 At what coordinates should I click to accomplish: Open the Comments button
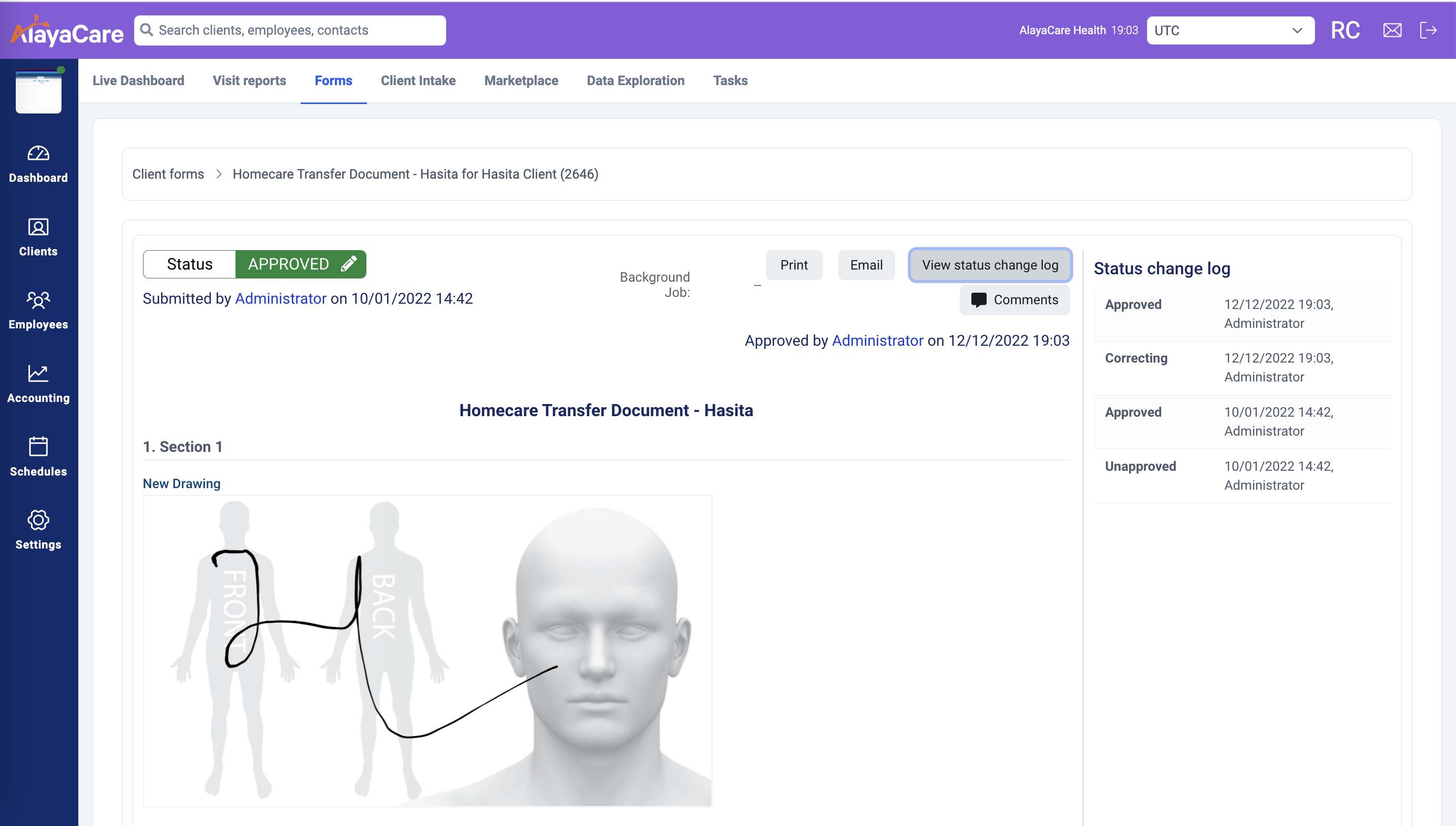point(1014,300)
